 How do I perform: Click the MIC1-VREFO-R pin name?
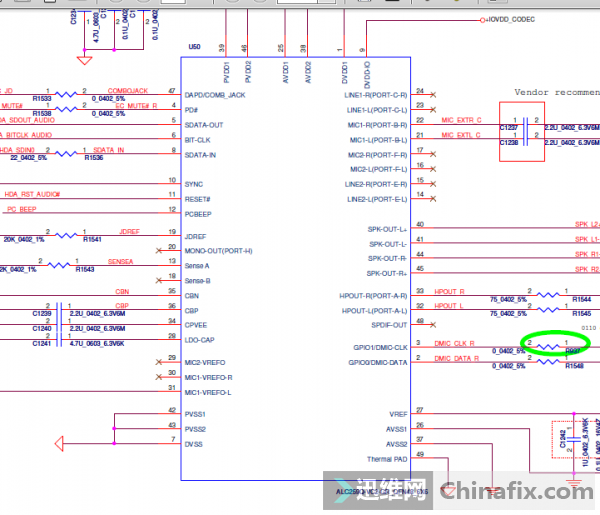coord(209,378)
